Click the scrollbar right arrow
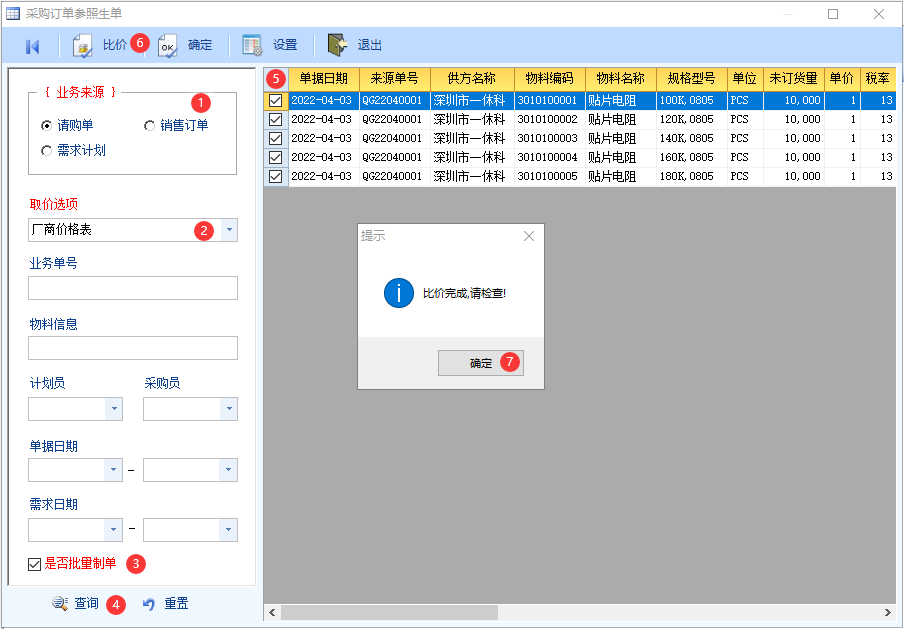Viewport: 904px width, 629px height. (888, 612)
